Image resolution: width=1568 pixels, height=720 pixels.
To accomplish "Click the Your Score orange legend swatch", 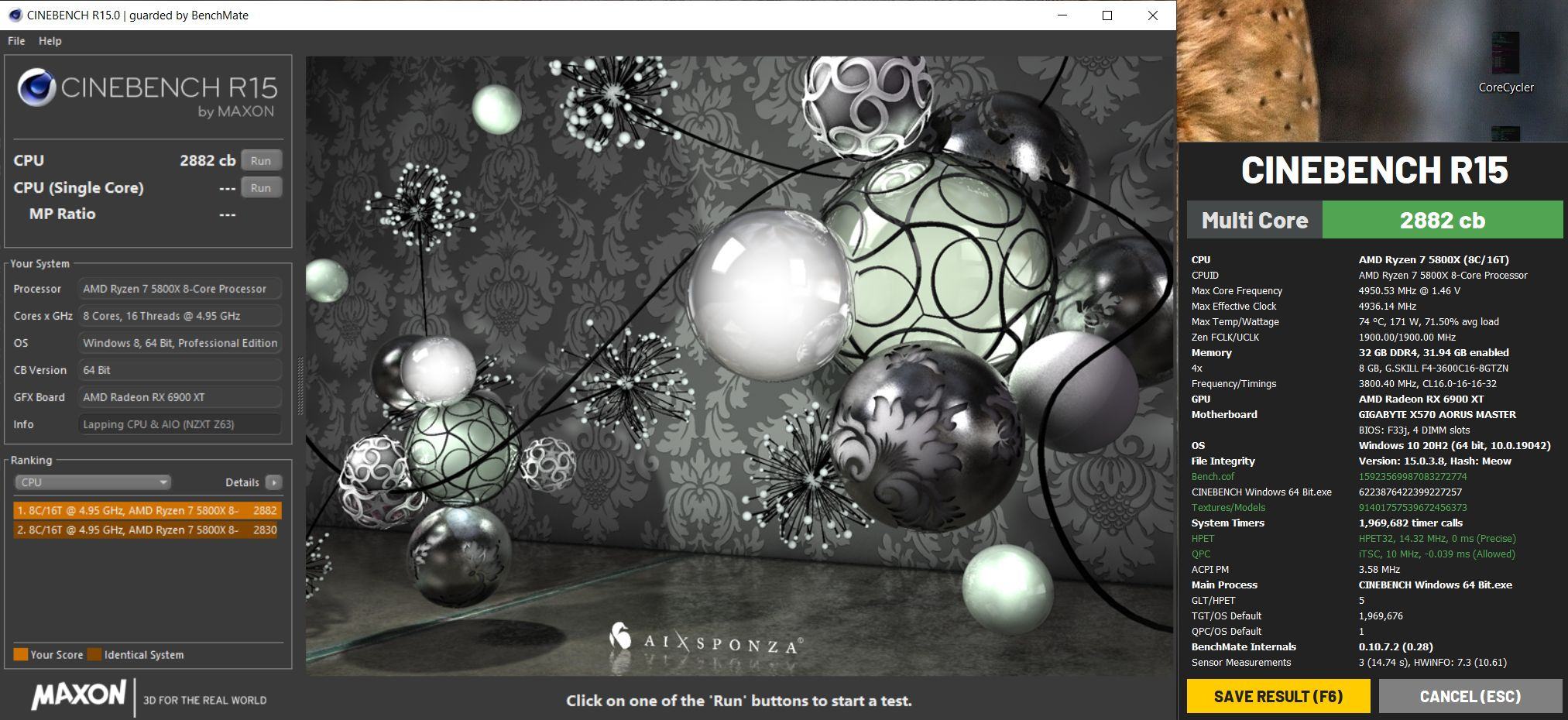I will (x=21, y=654).
